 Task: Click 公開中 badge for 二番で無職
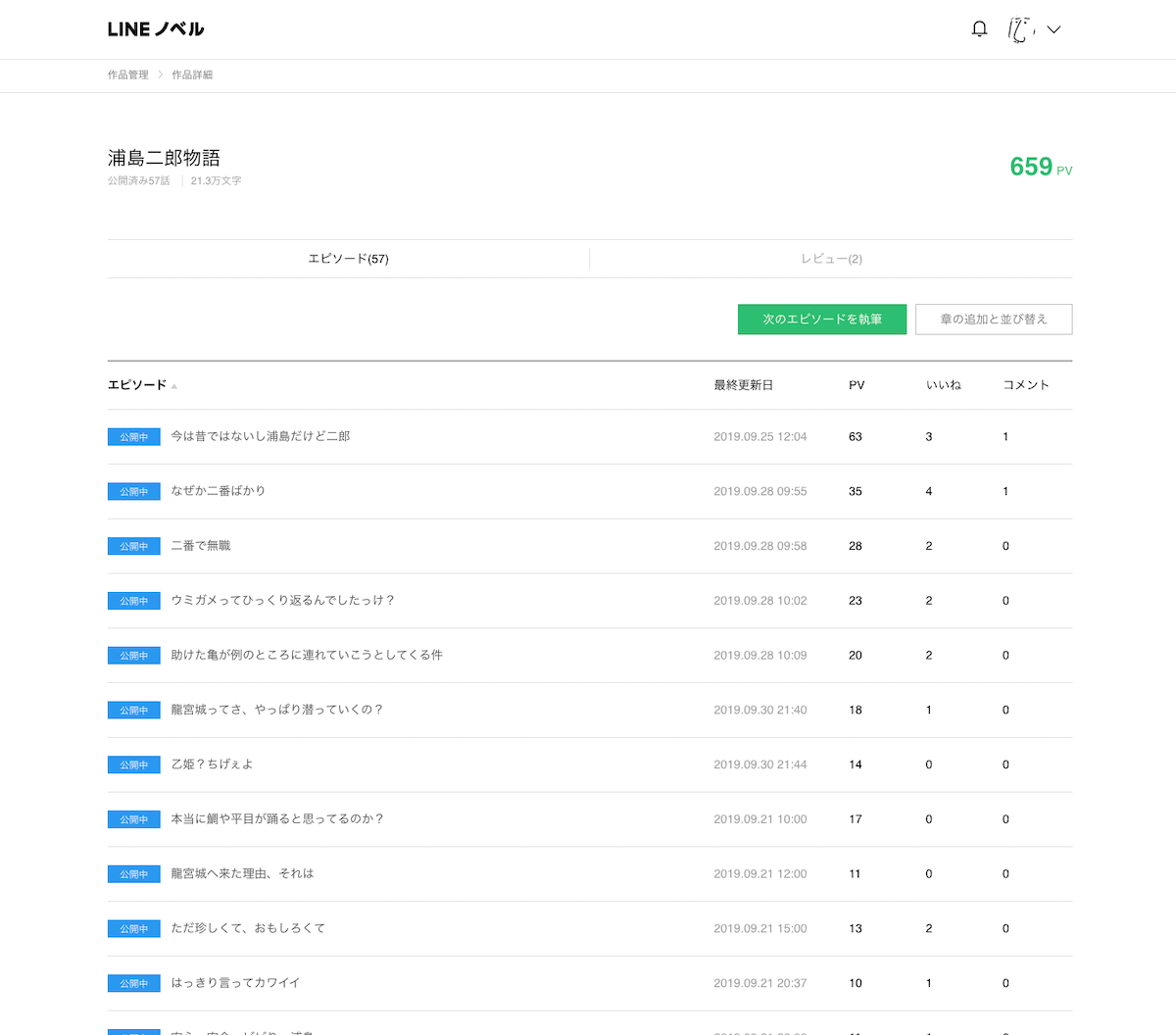(133, 546)
